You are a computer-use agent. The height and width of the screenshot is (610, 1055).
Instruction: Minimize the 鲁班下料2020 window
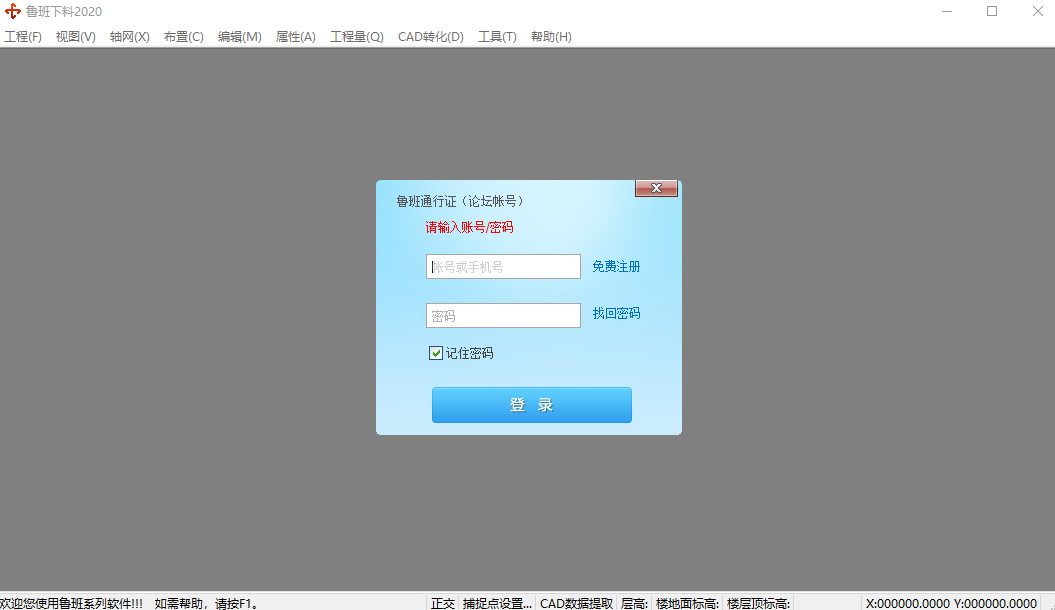pos(947,11)
